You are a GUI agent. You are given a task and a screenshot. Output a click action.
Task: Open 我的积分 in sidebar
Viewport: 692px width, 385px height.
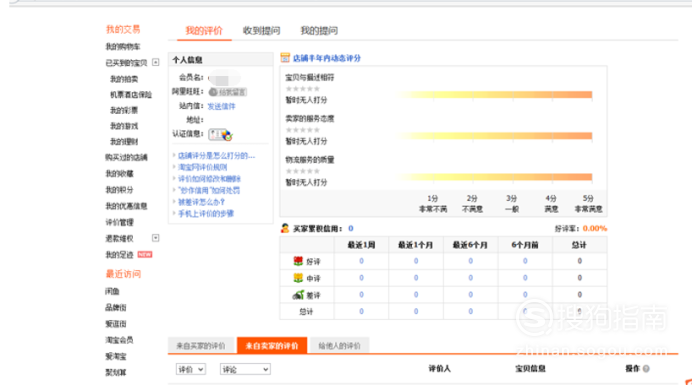click(119, 190)
